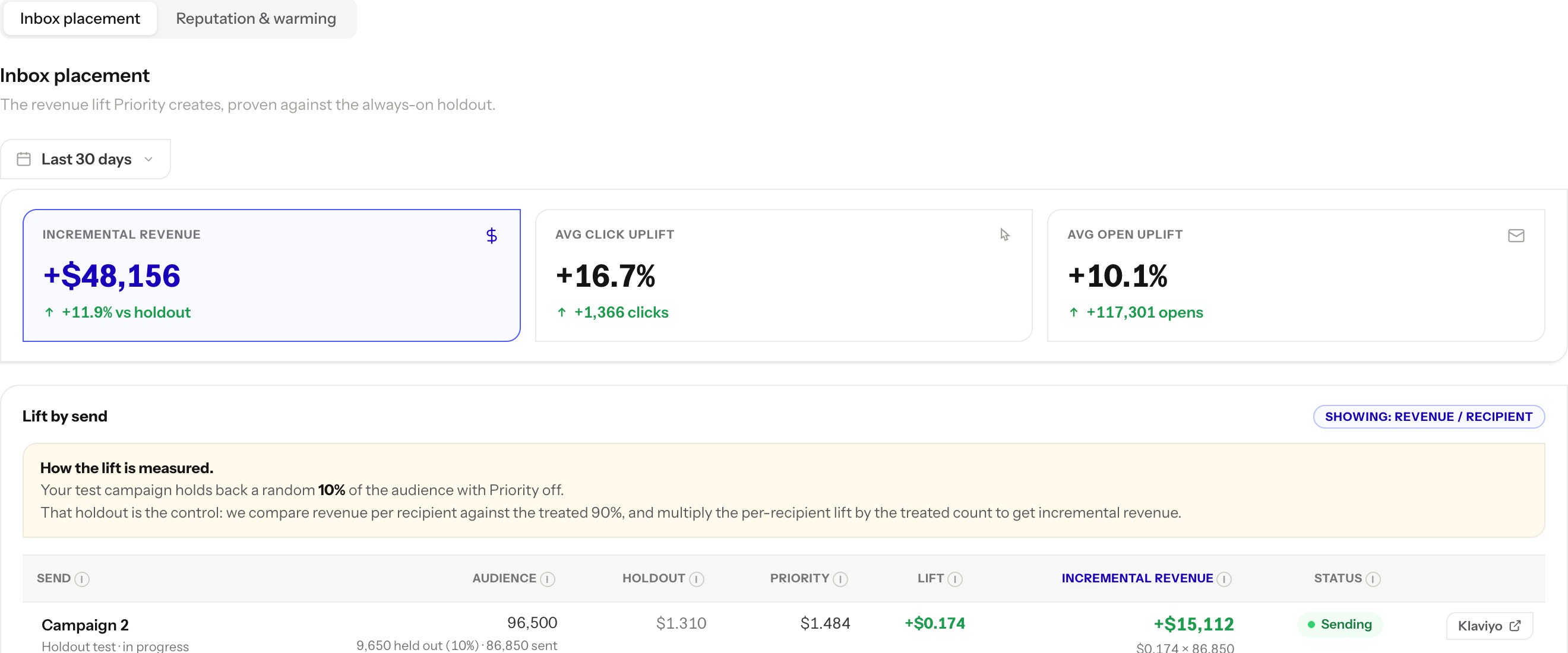Click the +$0.174 lift value
Screen dimensions: 1568x653
coord(934,623)
